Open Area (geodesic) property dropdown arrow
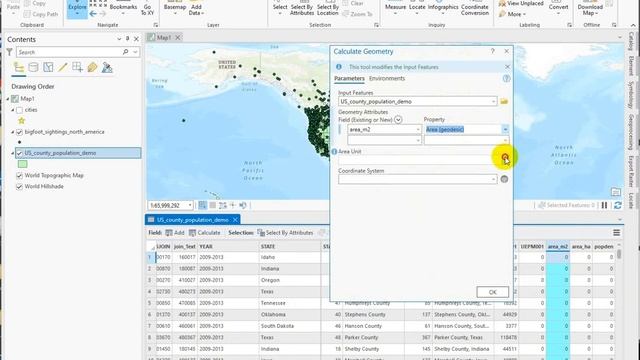 click(x=505, y=129)
